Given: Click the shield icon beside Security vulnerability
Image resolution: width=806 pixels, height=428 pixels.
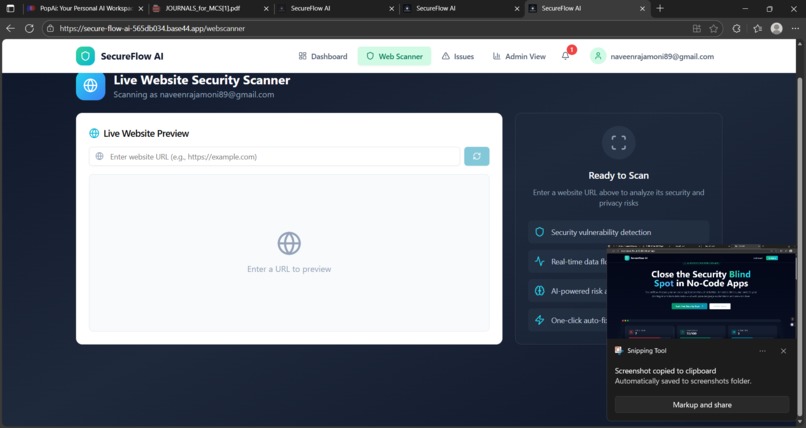Looking at the screenshot, I should 539,232.
